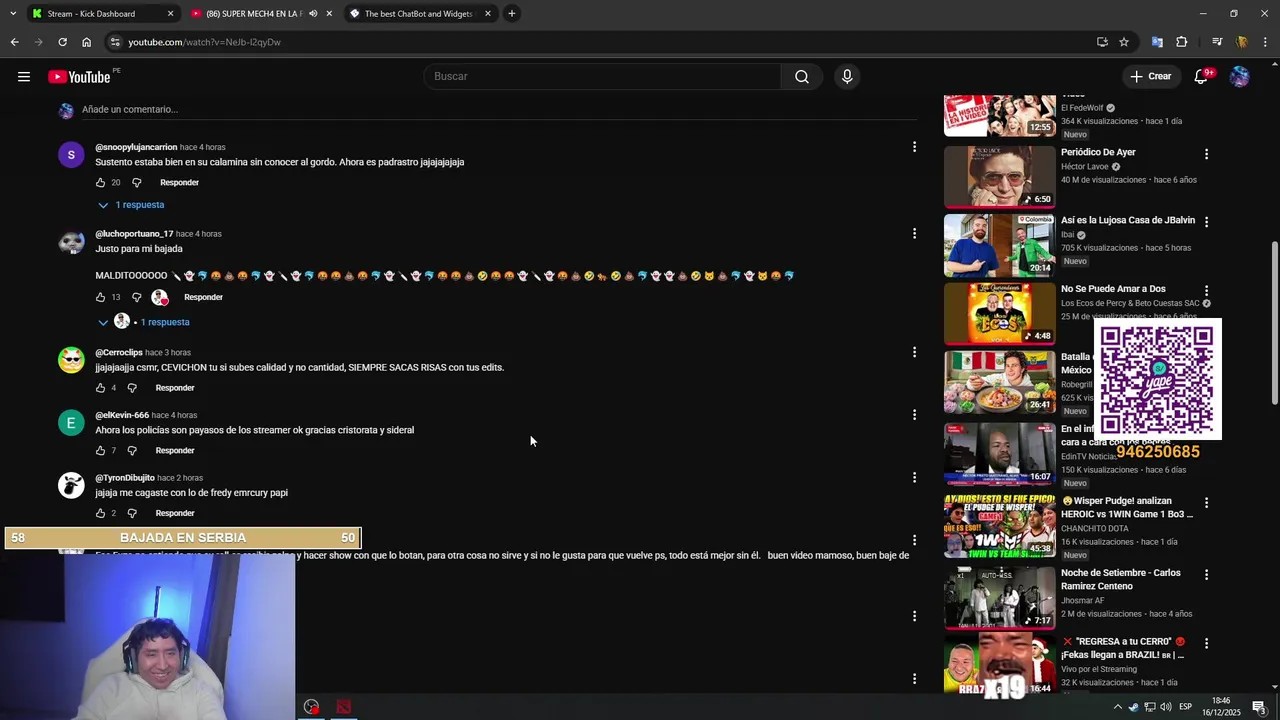Click the youtube.com address bar
Image resolution: width=1280 pixels, height=720 pixels.
[x=600, y=42]
